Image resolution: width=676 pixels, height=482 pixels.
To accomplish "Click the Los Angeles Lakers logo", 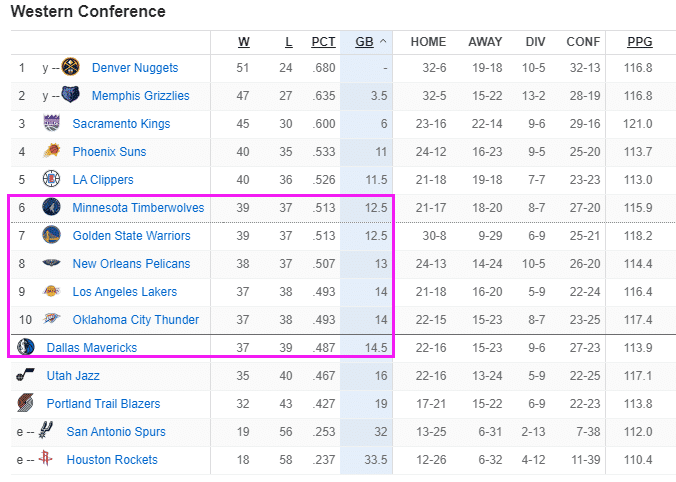I will (52, 292).
